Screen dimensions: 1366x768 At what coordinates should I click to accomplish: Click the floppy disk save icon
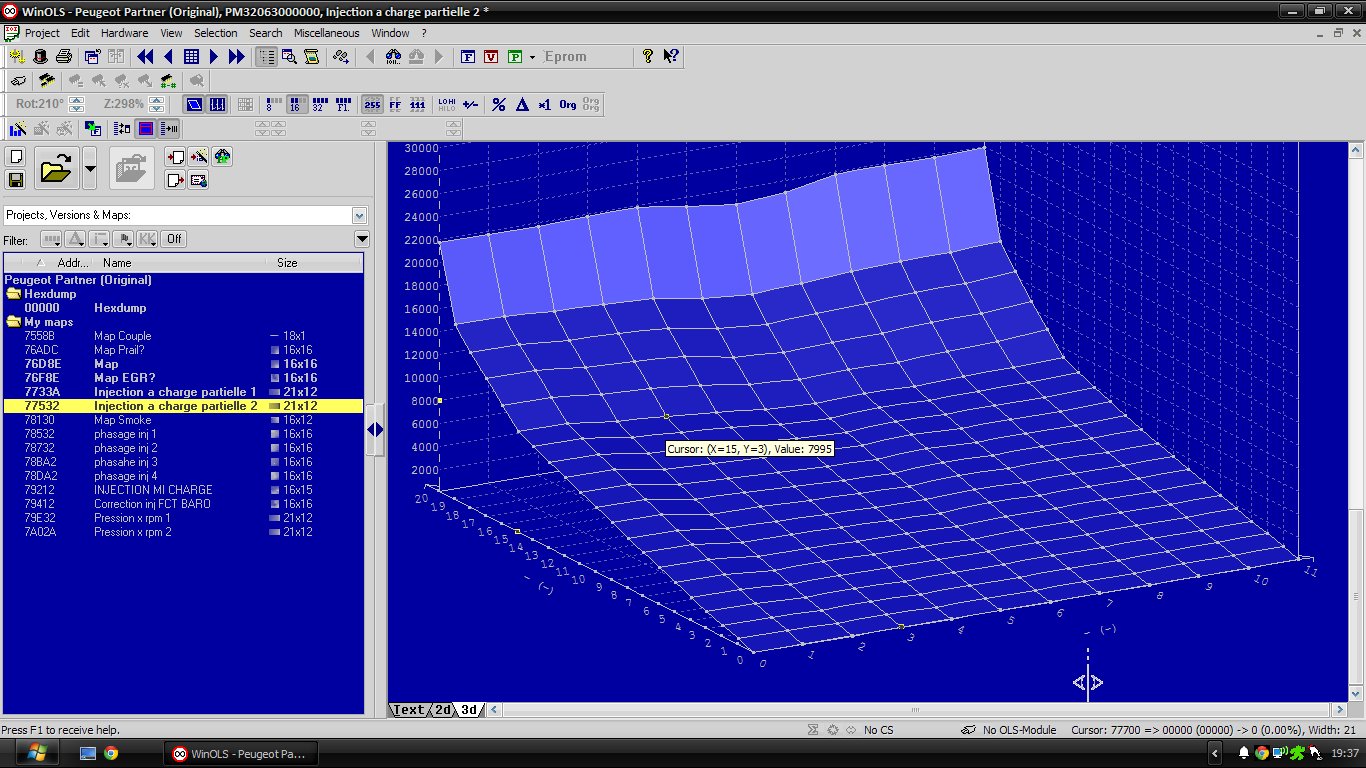pos(16,180)
